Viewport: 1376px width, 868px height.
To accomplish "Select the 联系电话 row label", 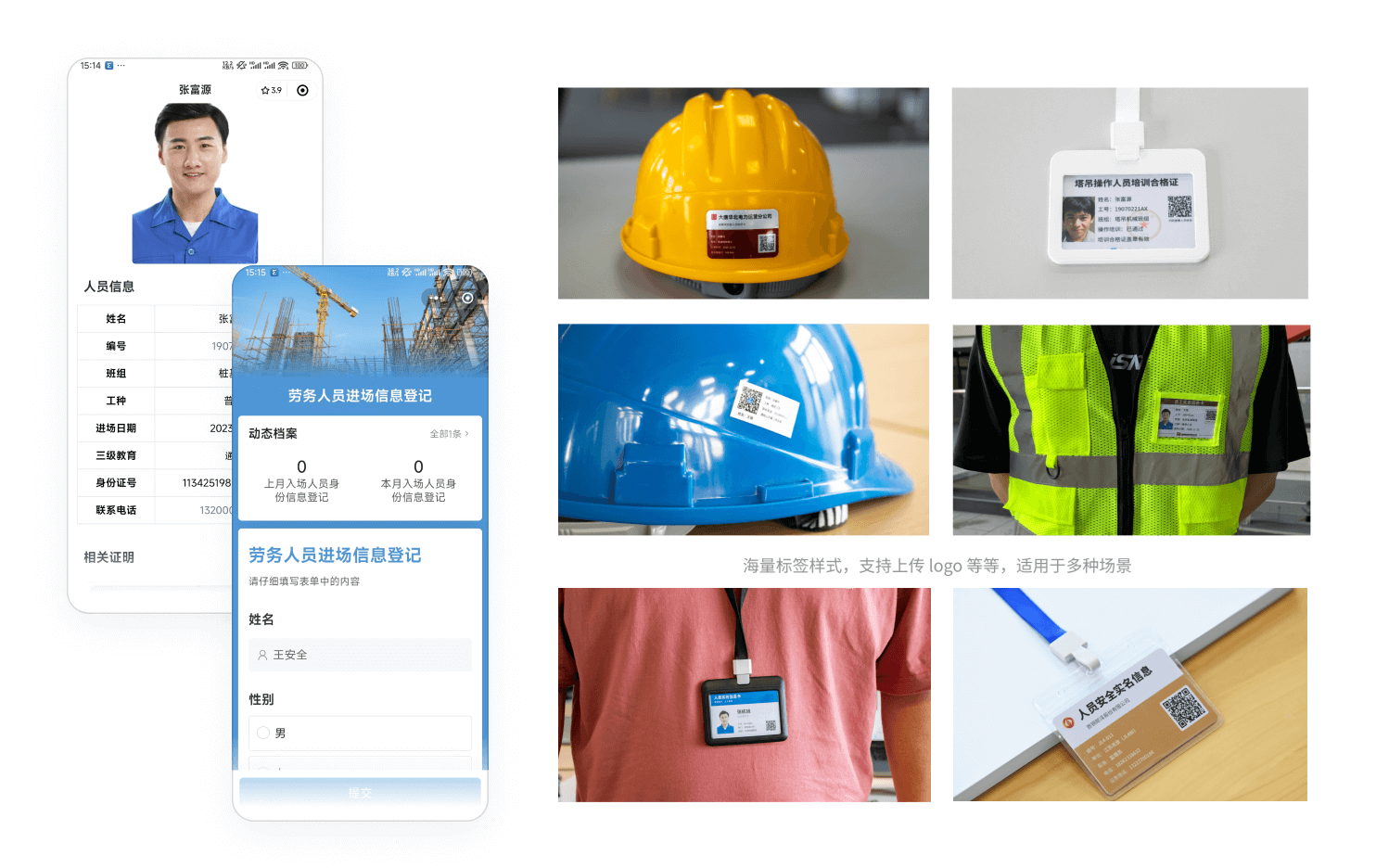I will click(116, 510).
